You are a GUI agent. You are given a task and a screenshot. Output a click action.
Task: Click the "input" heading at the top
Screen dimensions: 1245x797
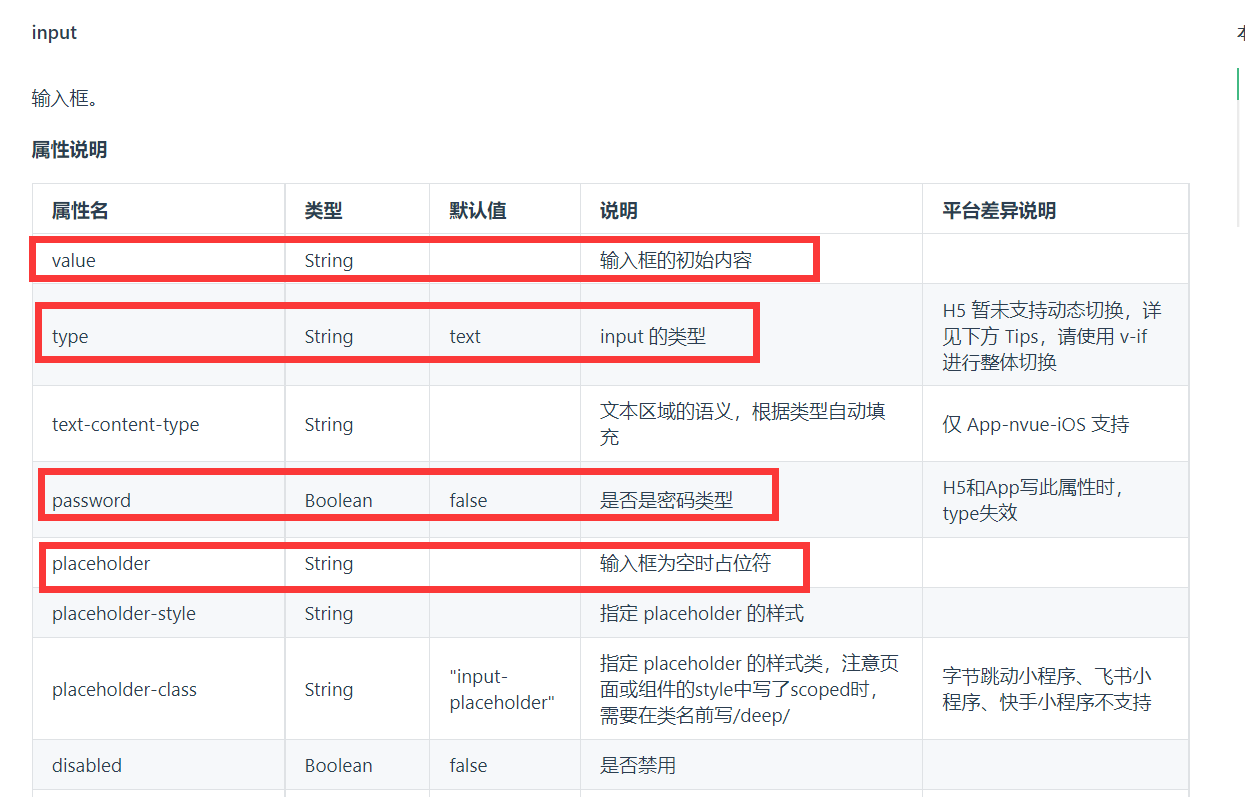tap(54, 32)
